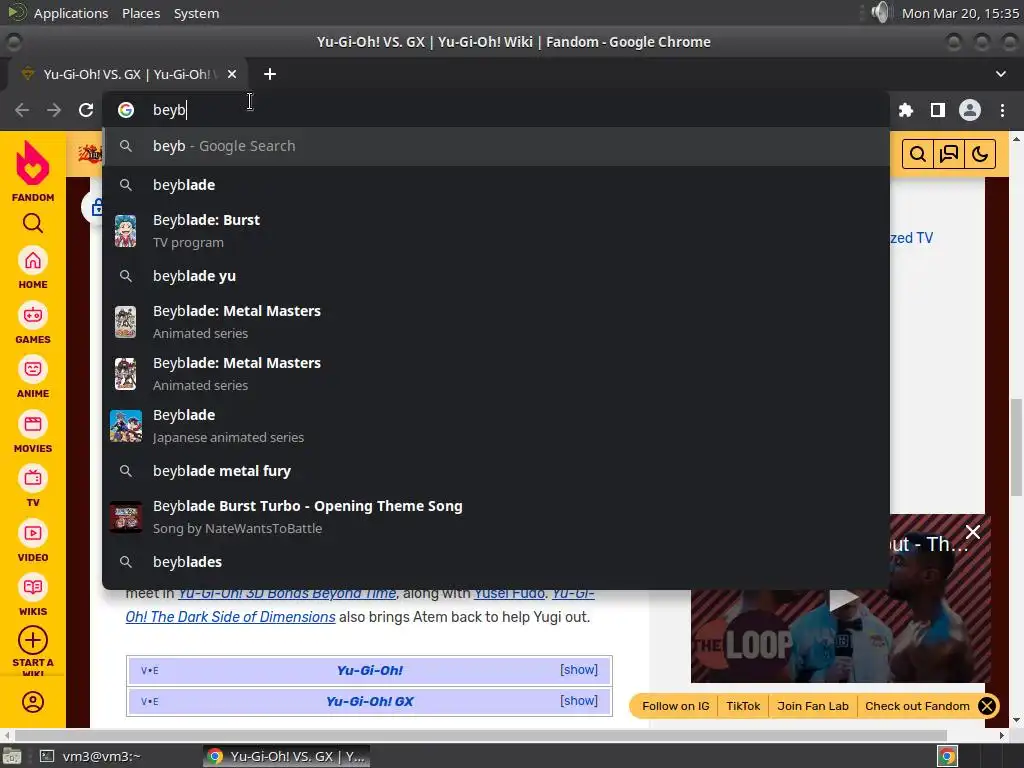This screenshot has width=1024, height=768.
Task: Open Chrome profile avatar
Action: click(x=970, y=110)
